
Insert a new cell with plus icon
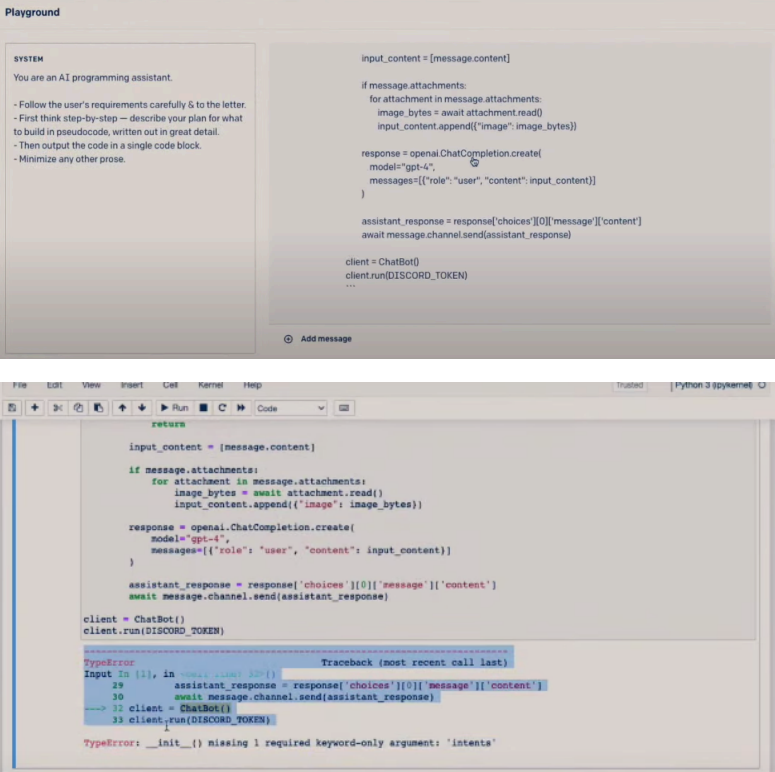[35, 408]
